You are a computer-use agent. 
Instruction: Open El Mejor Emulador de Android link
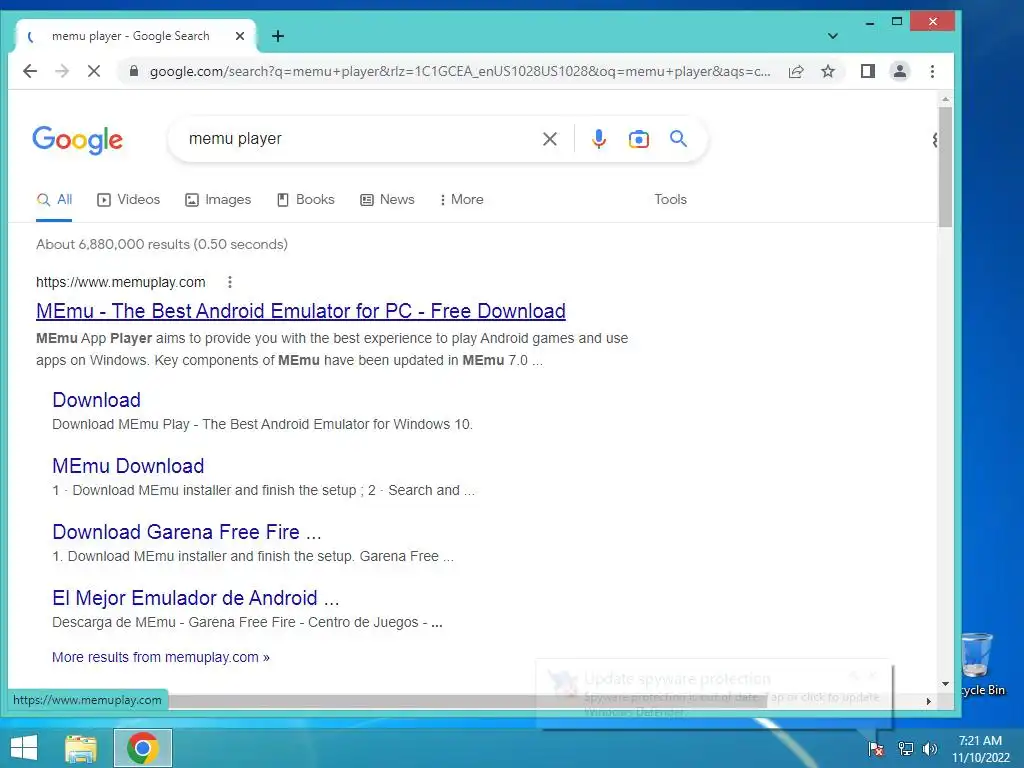pos(196,598)
